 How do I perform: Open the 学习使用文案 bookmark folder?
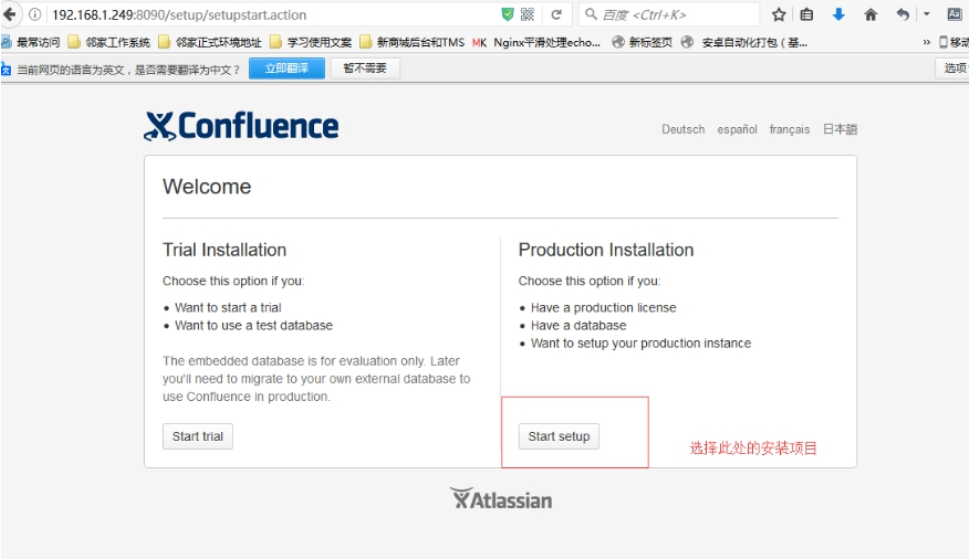pos(311,42)
